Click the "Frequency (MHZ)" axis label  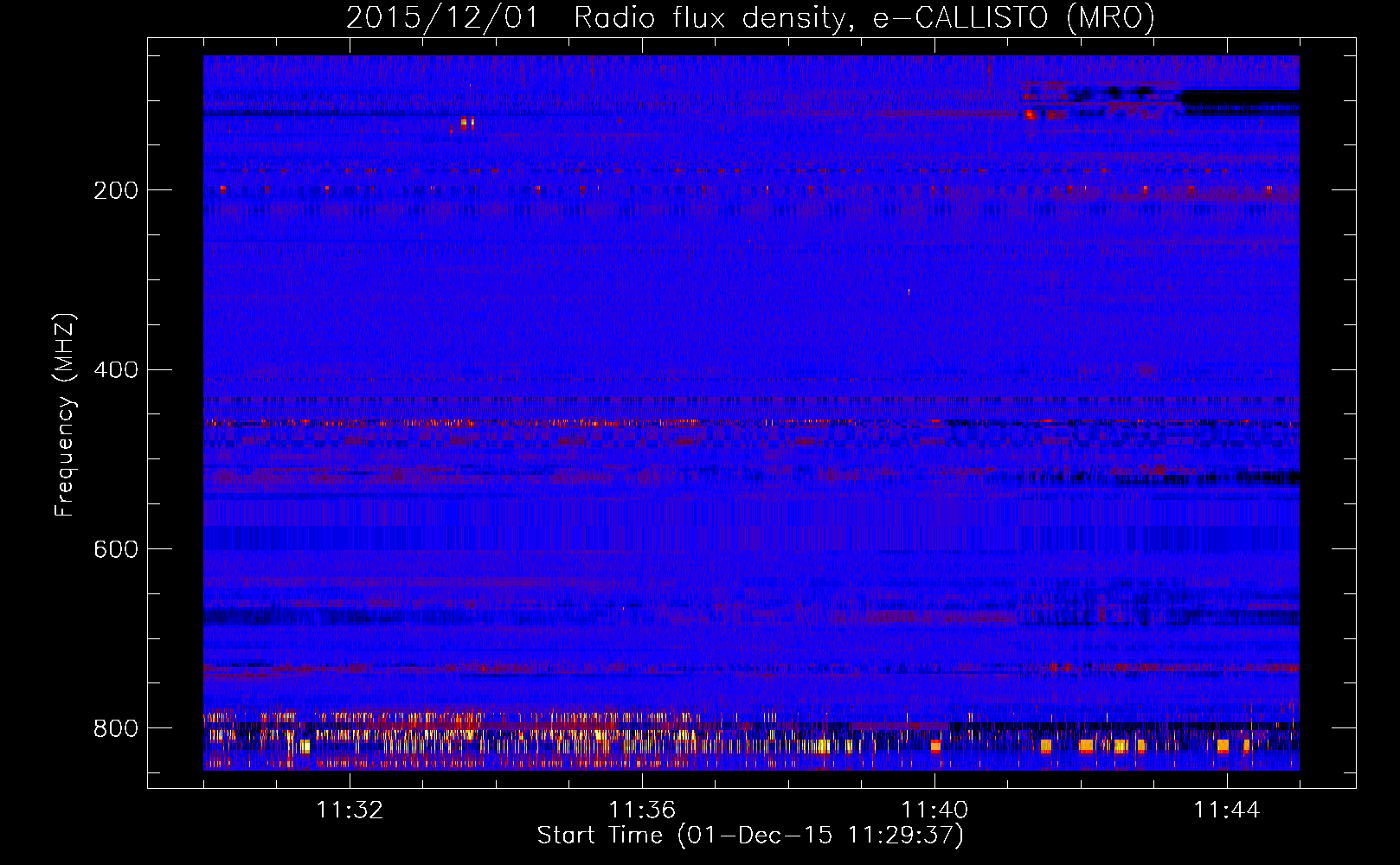[x=65, y=414]
